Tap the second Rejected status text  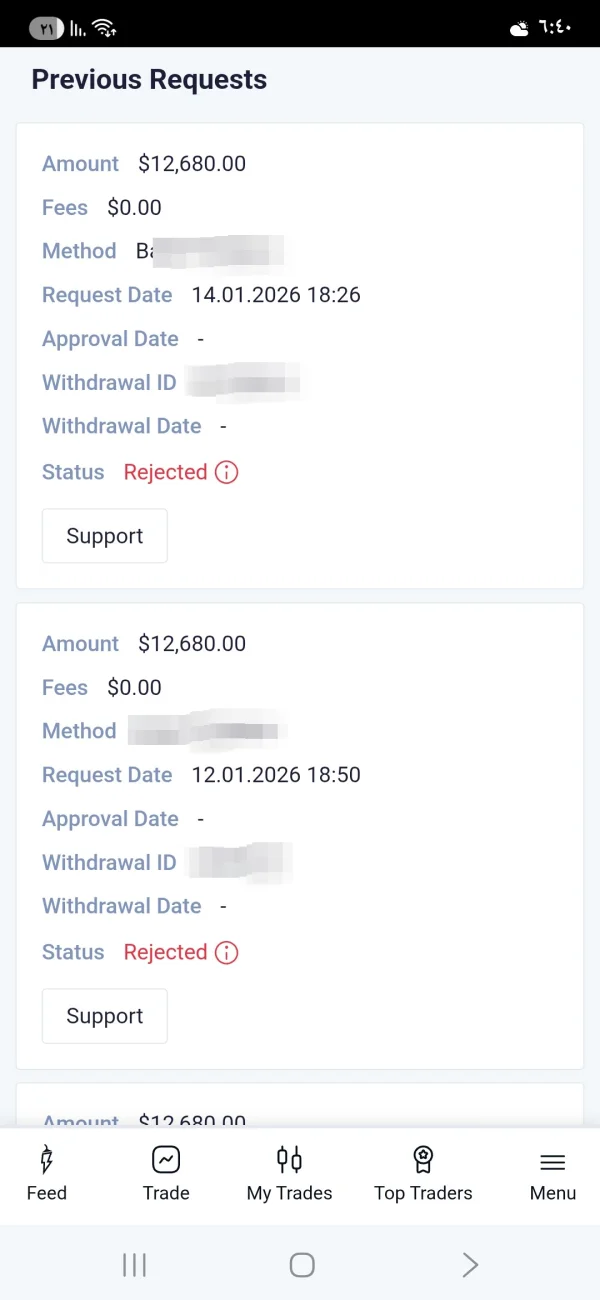tap(165, 952)
